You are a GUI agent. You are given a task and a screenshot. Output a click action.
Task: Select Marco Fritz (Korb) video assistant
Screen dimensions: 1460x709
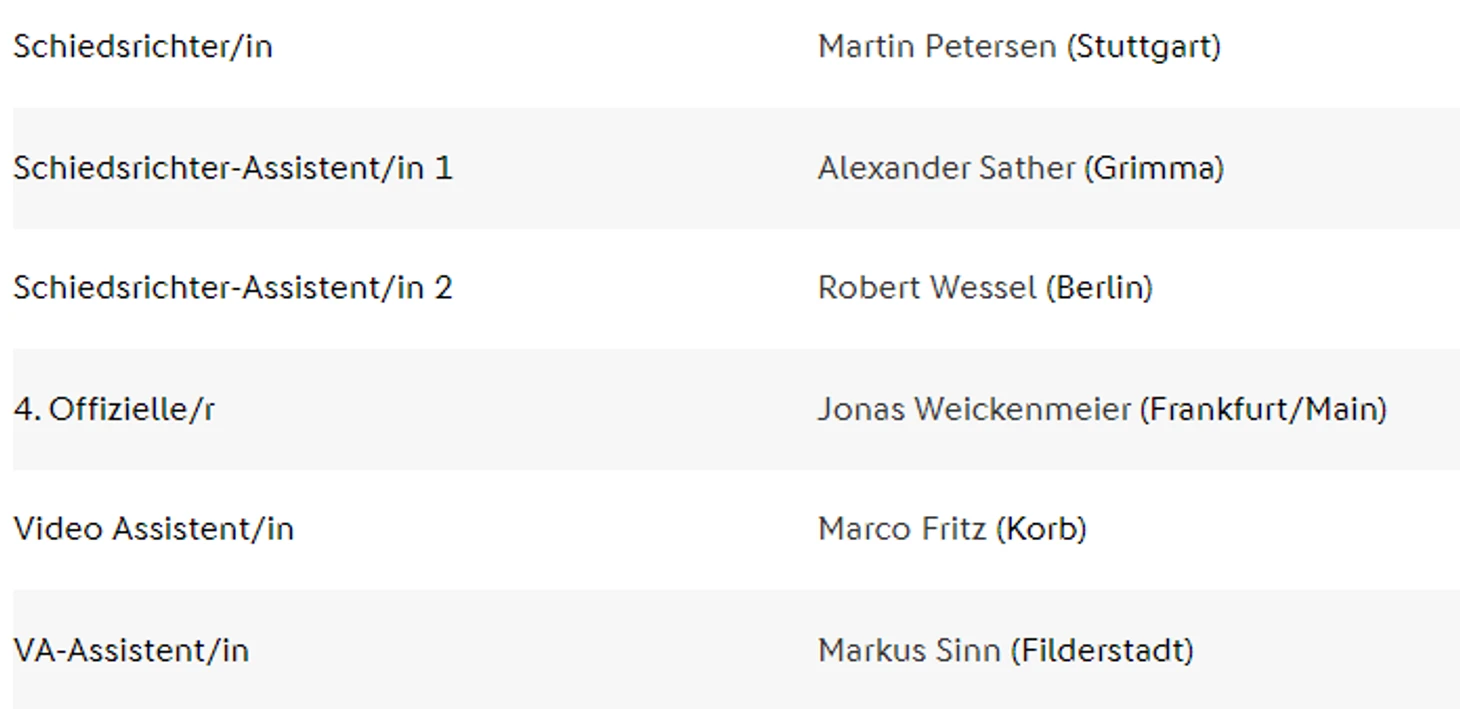pyautogui.click(x=952, y=529)
